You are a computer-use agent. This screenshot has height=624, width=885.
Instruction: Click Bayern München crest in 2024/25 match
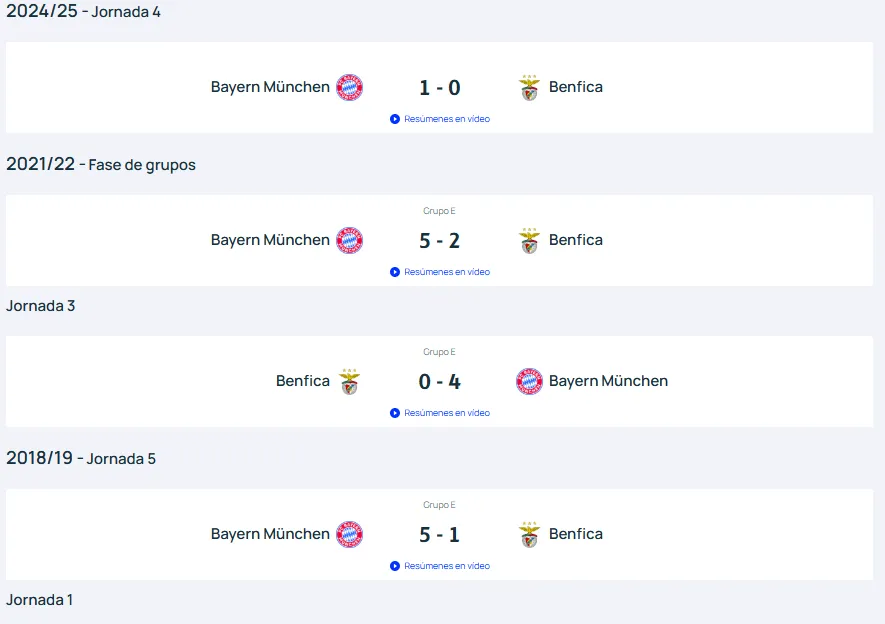tap(349, 87)
